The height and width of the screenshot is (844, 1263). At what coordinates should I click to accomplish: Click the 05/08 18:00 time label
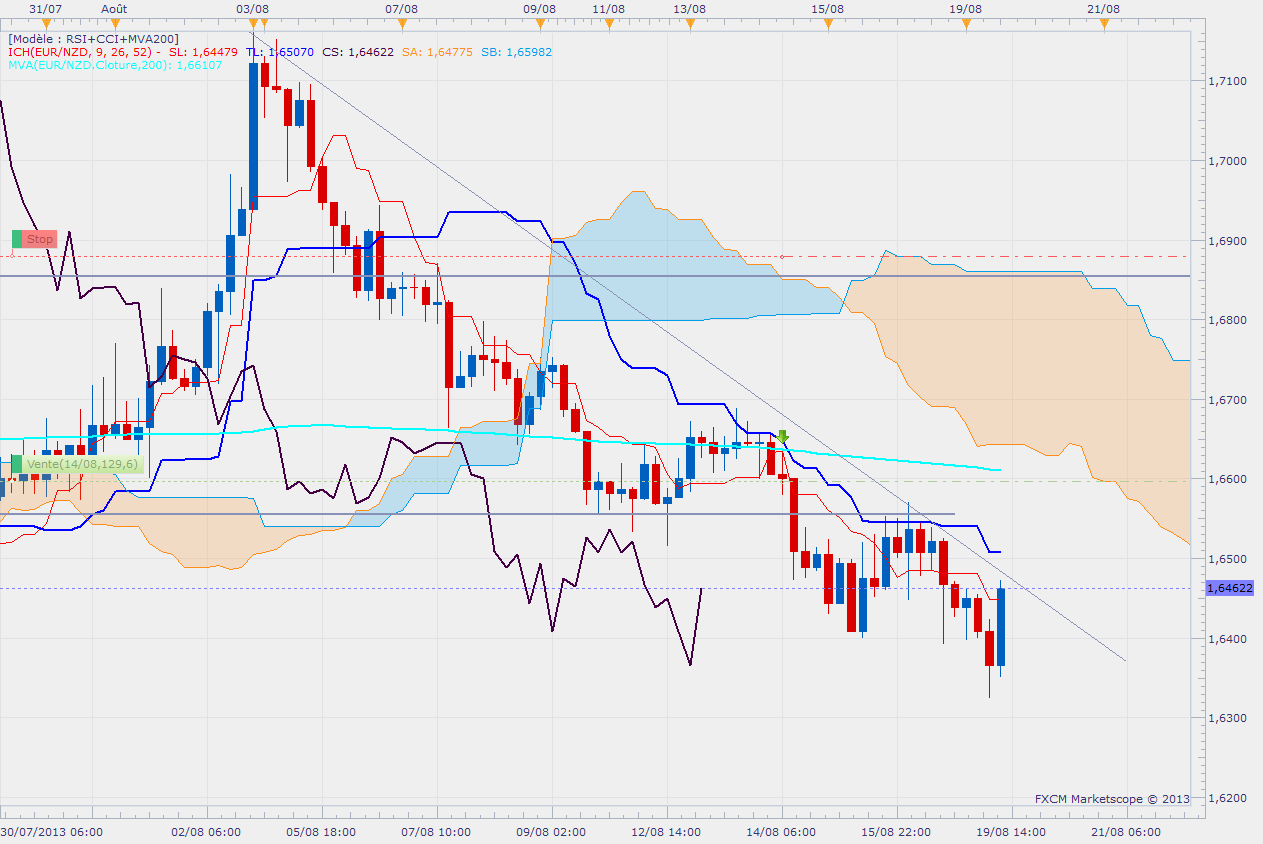click(x=321, y=832)
